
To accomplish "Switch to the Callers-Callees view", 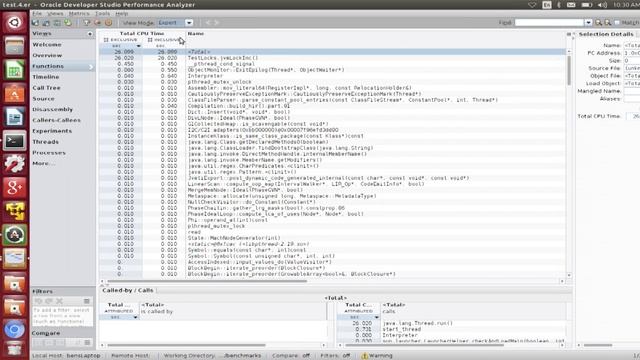I will click(x=56, y=120).
